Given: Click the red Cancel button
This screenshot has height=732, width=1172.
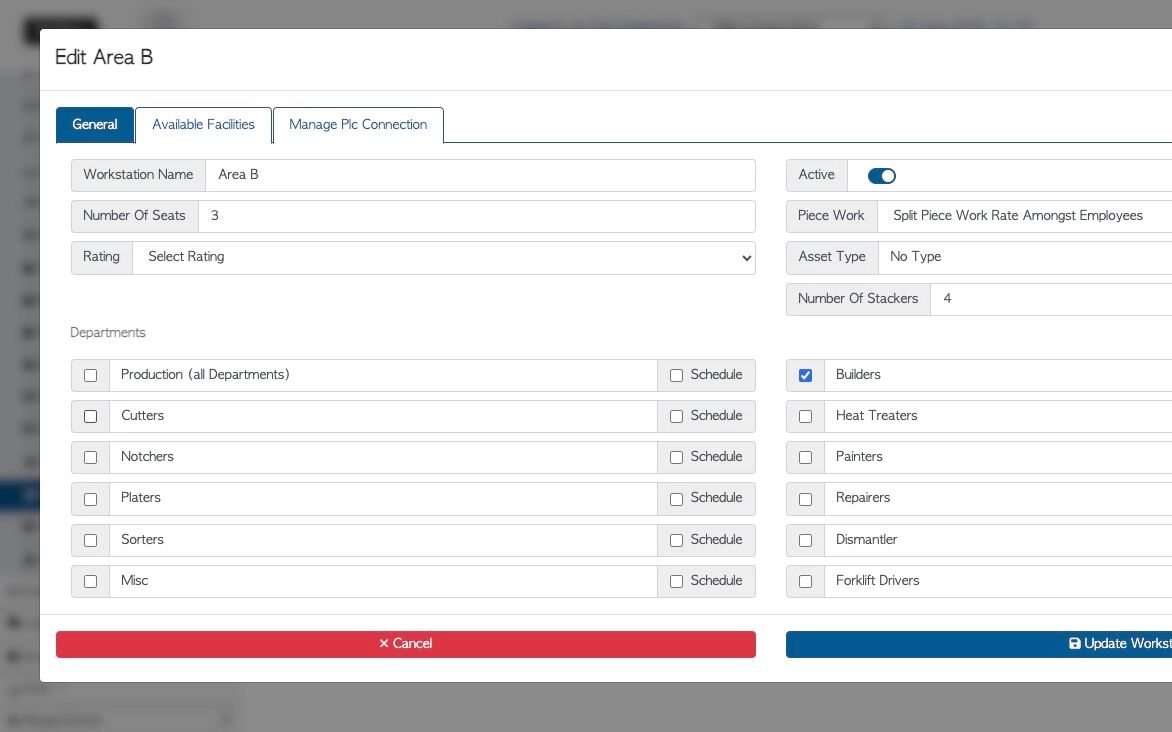Looking at the screenshot, I should point(406,644).
